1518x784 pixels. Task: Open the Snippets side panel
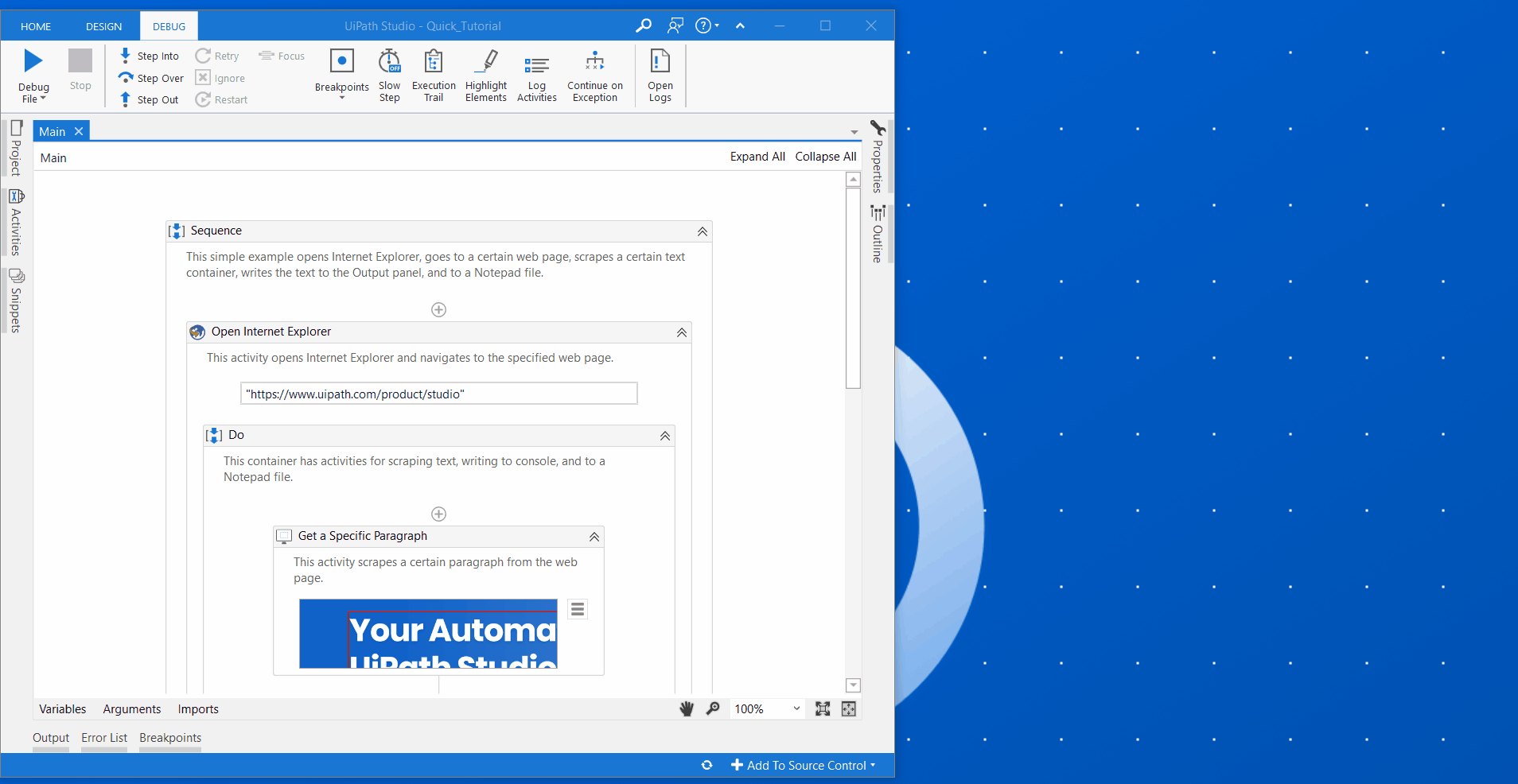pyautogui.click(x=15, y=301)
